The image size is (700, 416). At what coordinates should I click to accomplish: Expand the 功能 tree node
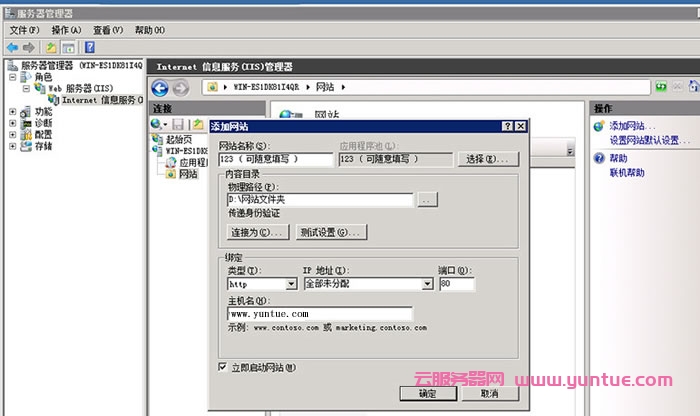coord(12,112)
